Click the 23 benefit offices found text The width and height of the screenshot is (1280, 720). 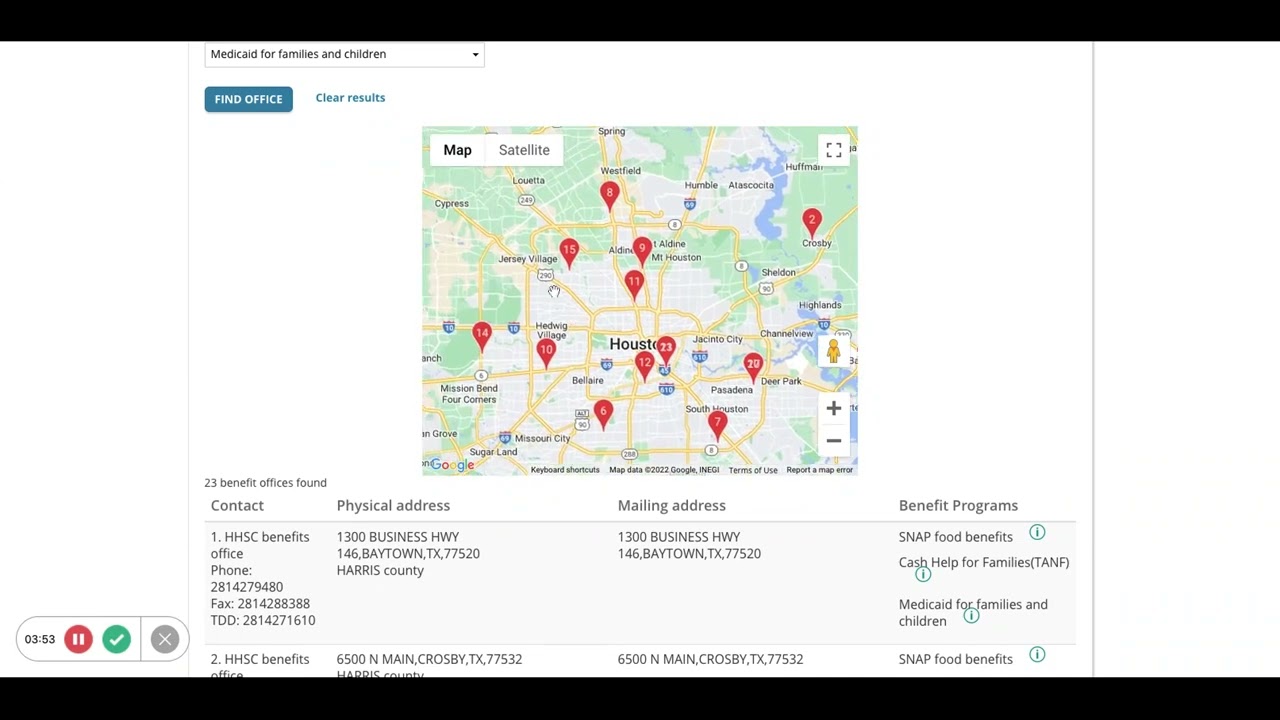(265, 483)
